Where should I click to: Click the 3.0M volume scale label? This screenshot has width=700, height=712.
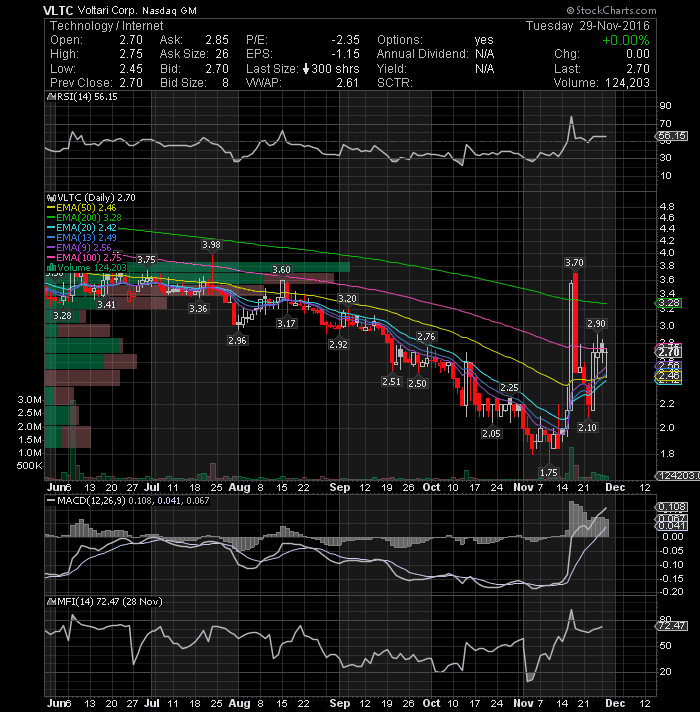30,400
